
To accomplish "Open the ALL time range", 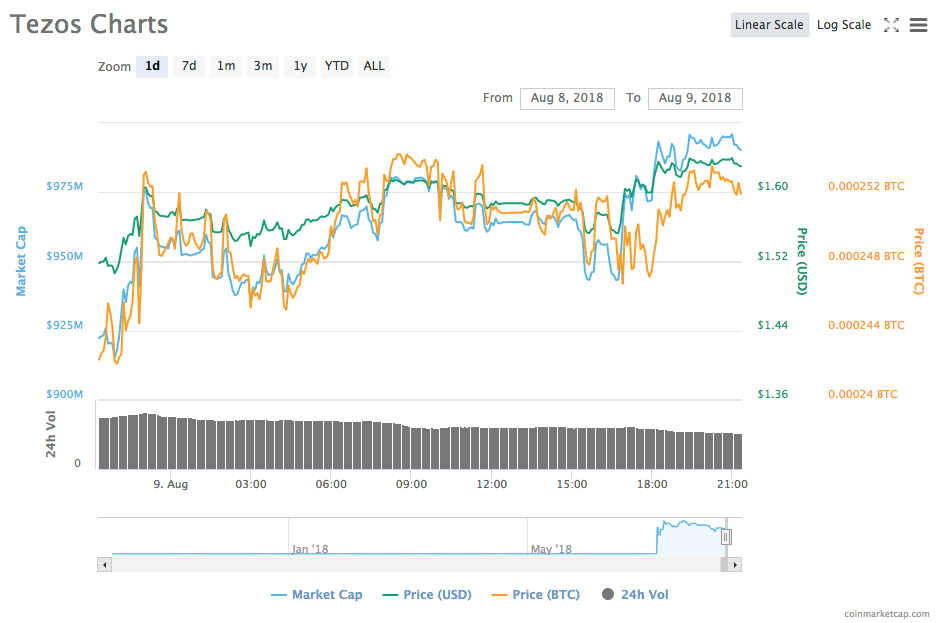I will [x=373, y=66].
